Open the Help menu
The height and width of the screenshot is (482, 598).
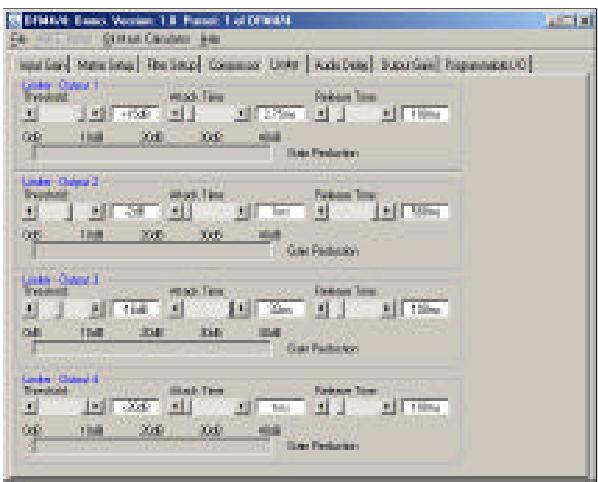211,39
